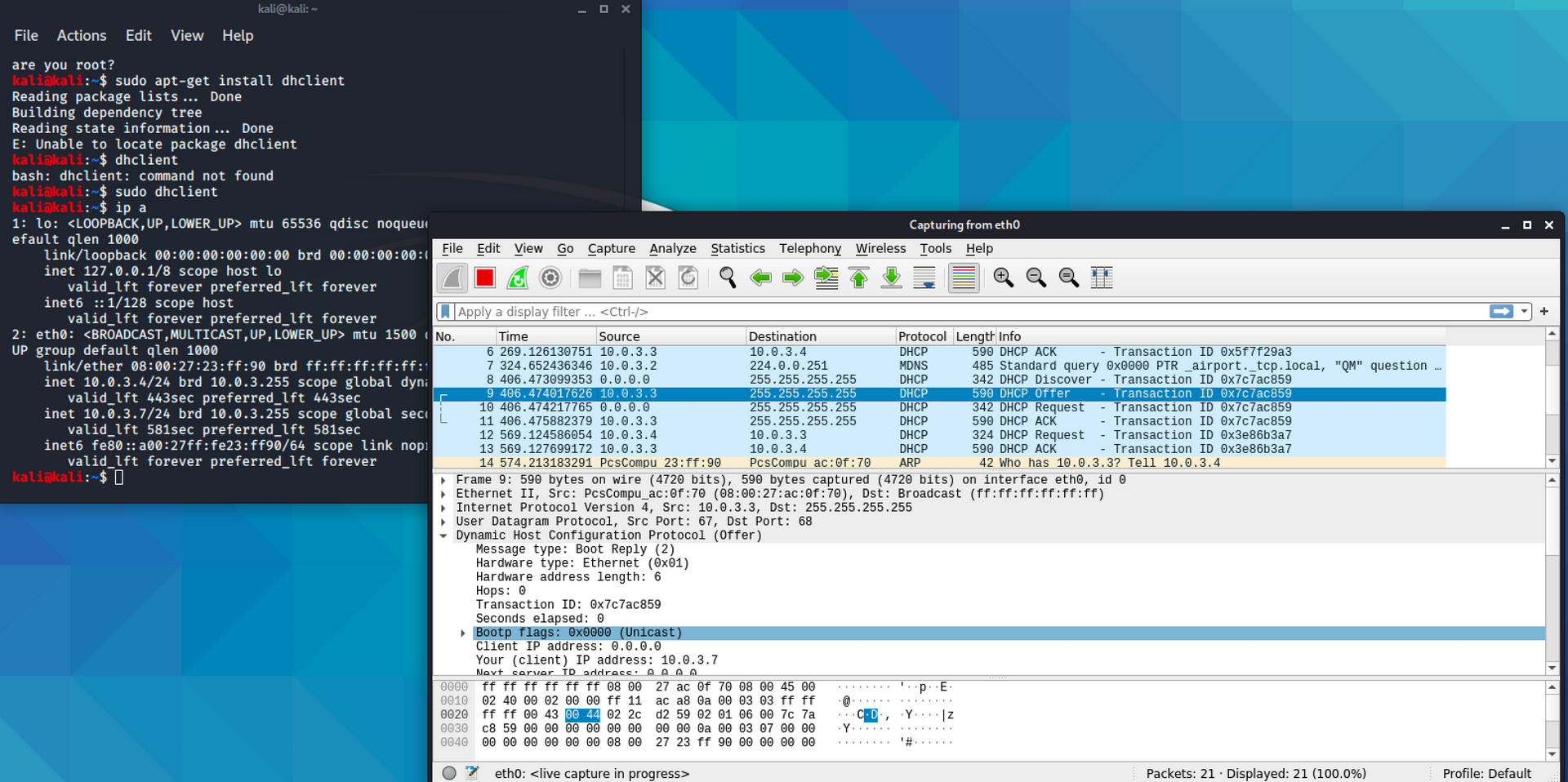
Task: Open the Analyze menu
Action: pyautogui.click(x=672, y=248)
